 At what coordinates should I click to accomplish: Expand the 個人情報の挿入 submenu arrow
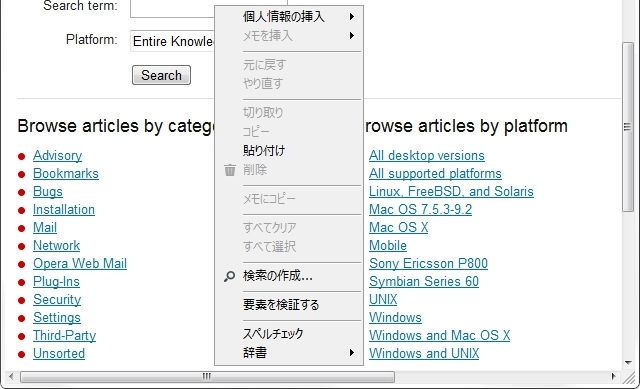351,17
